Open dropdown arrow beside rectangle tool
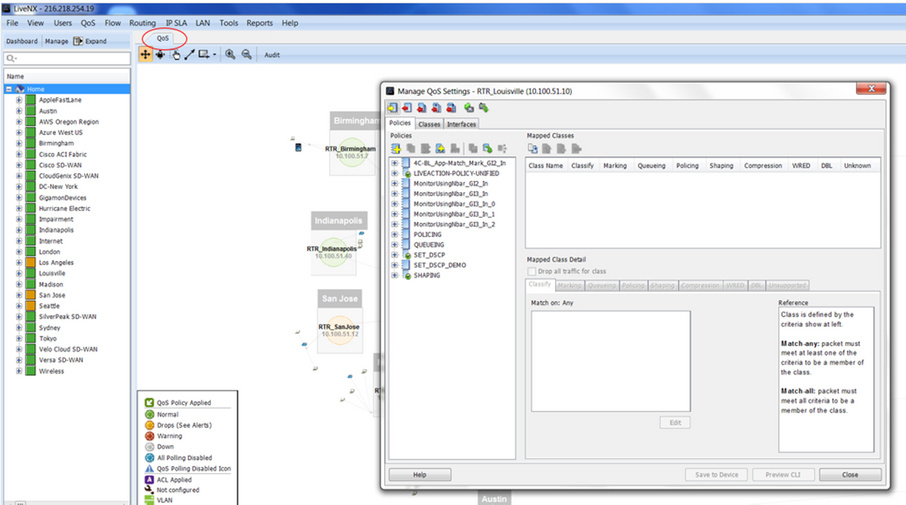906x505 pixels. click(x=214, y=55)
